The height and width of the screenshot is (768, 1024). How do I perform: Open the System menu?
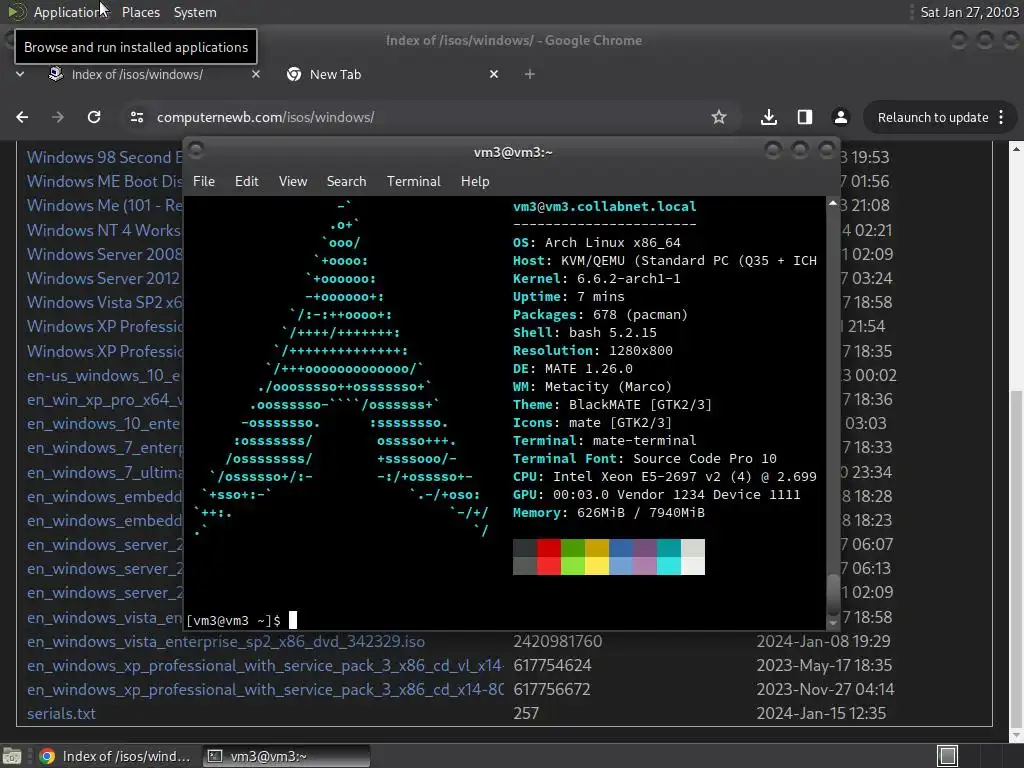(195, 12)
